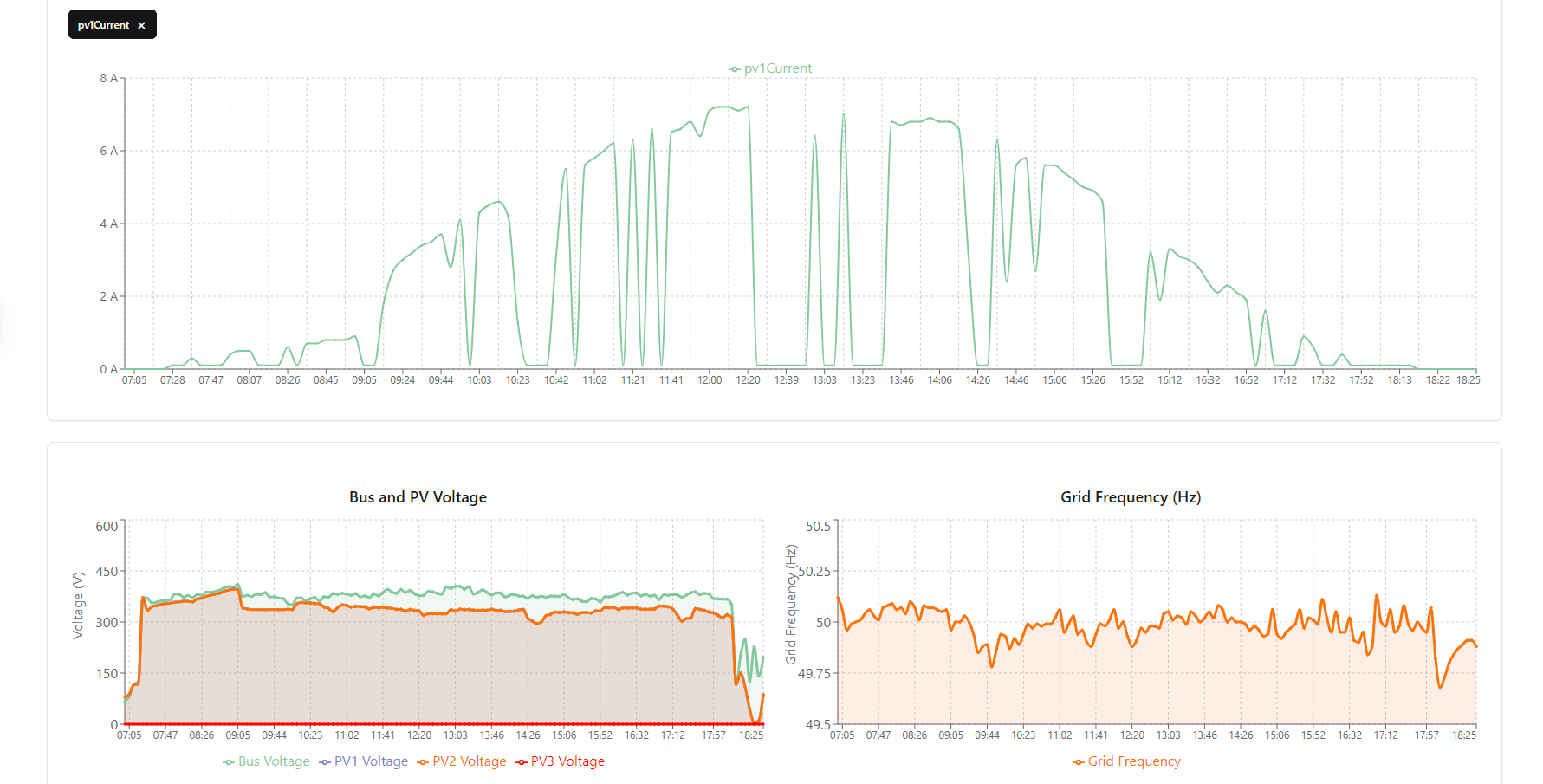1543x784 pixels.
Task: Click the 12:00 tick on pv1Current chart
Action: pos(710,380)
